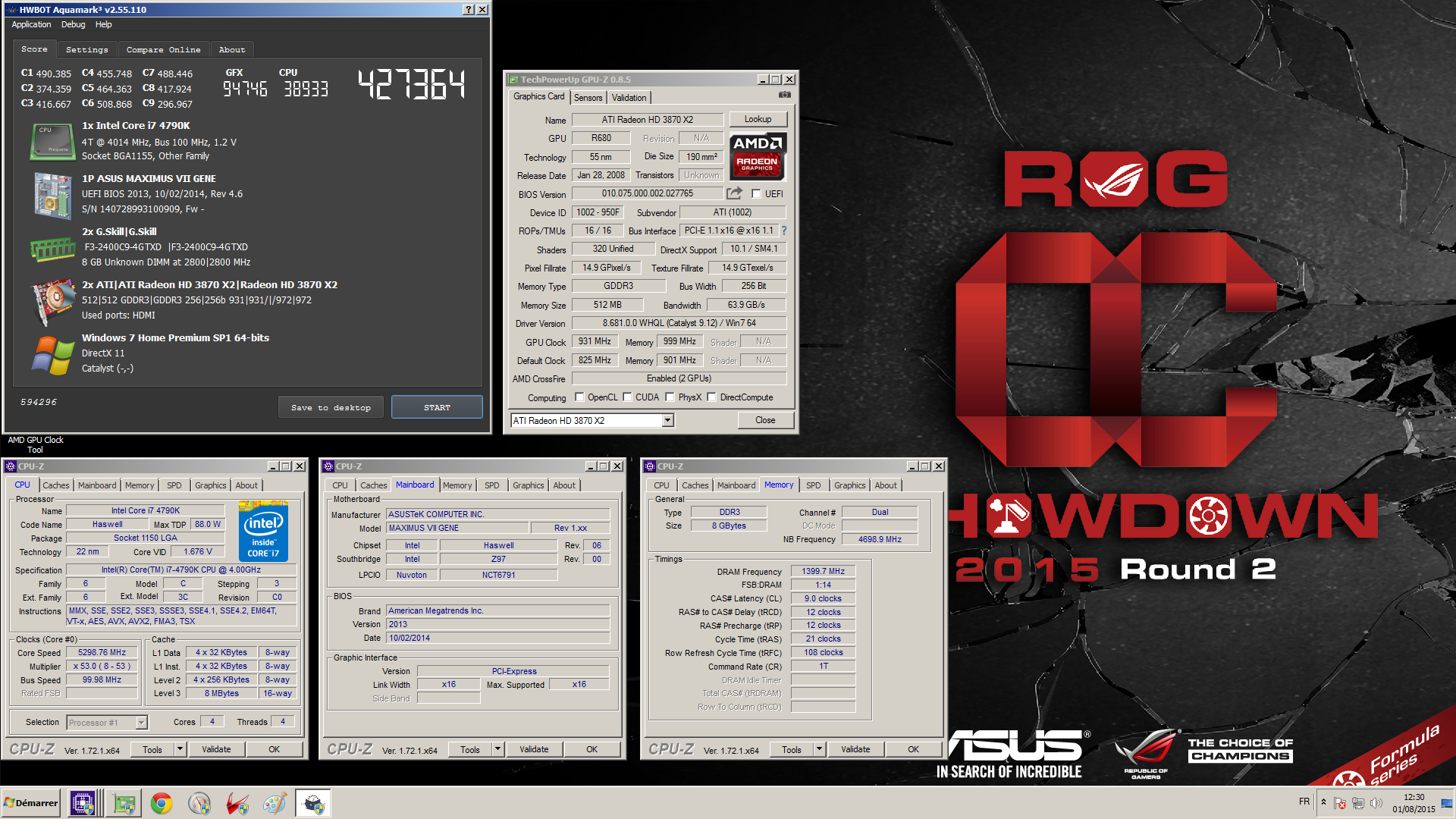This screenshot has width=1456, height=819.
Task: Open the Compare Online tab
Action: 164,50
